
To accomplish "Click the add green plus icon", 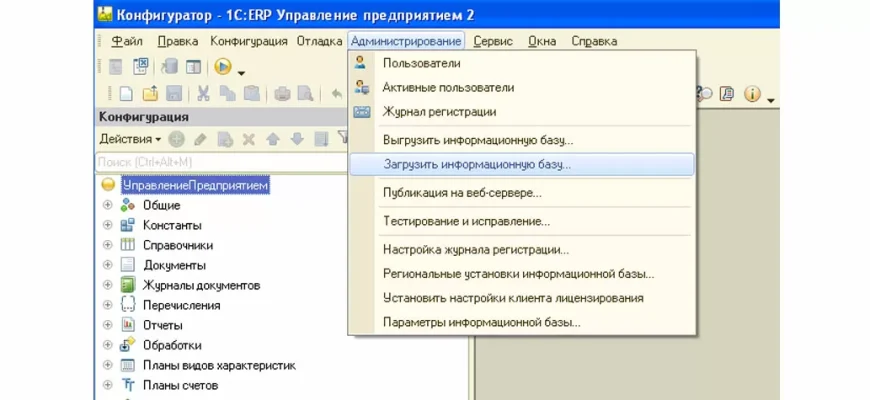I will 177,139.
